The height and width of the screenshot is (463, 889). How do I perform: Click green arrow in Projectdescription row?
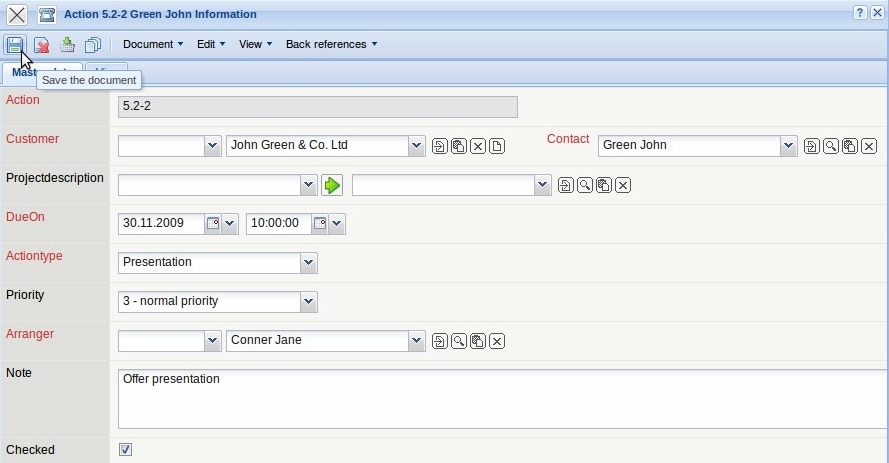[x=332, y=185]
